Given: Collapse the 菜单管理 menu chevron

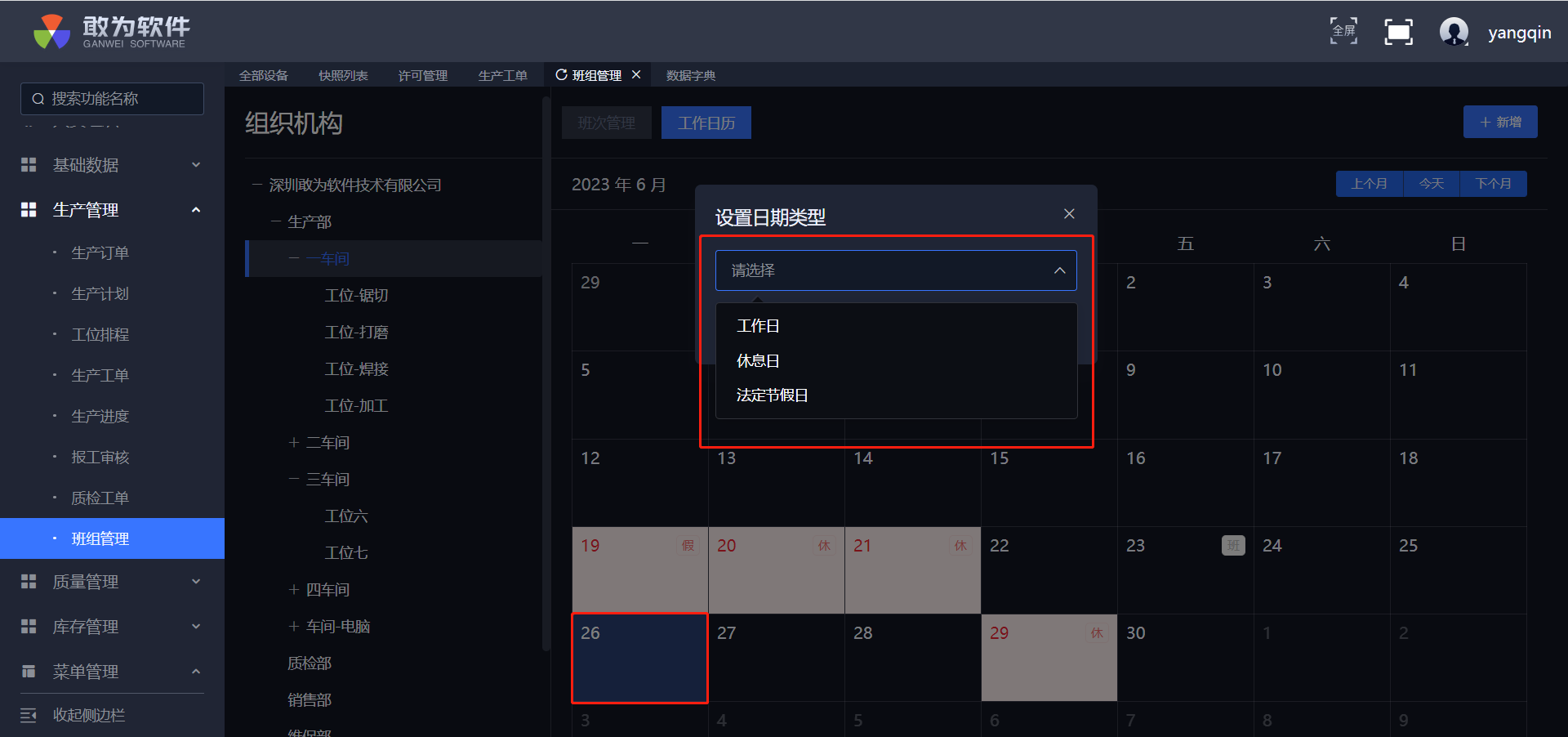Looking at the screenshot, I should 196,672.
